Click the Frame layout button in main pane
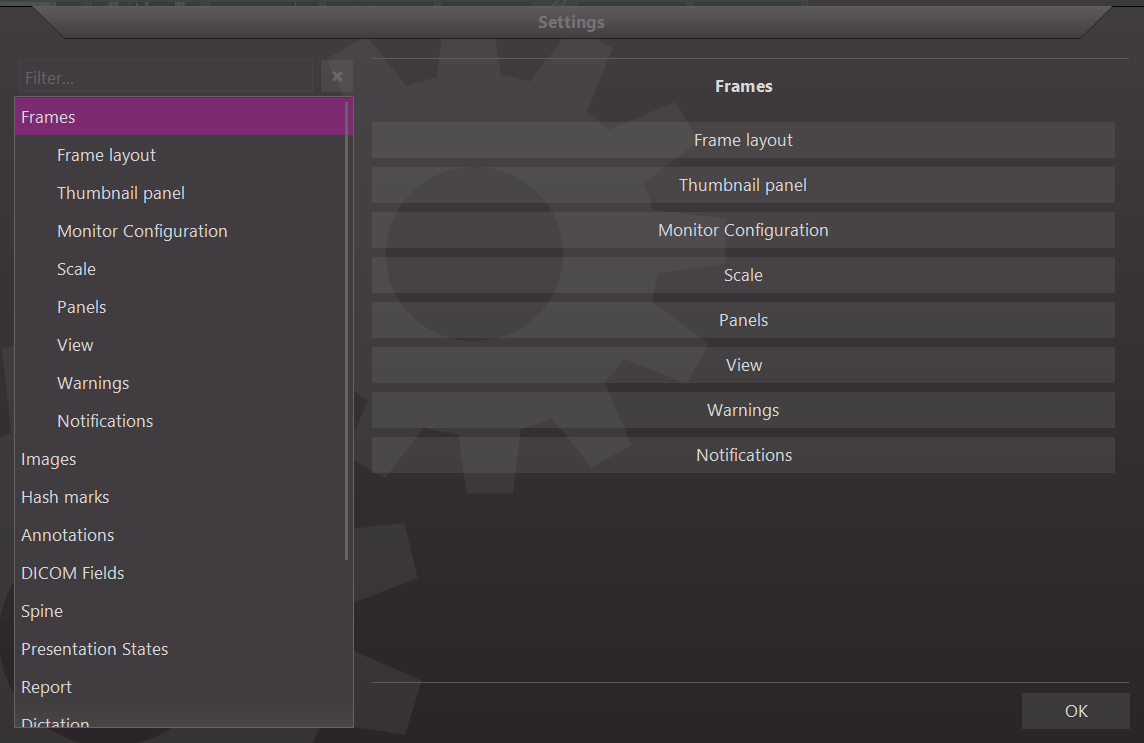 (743, 140)
